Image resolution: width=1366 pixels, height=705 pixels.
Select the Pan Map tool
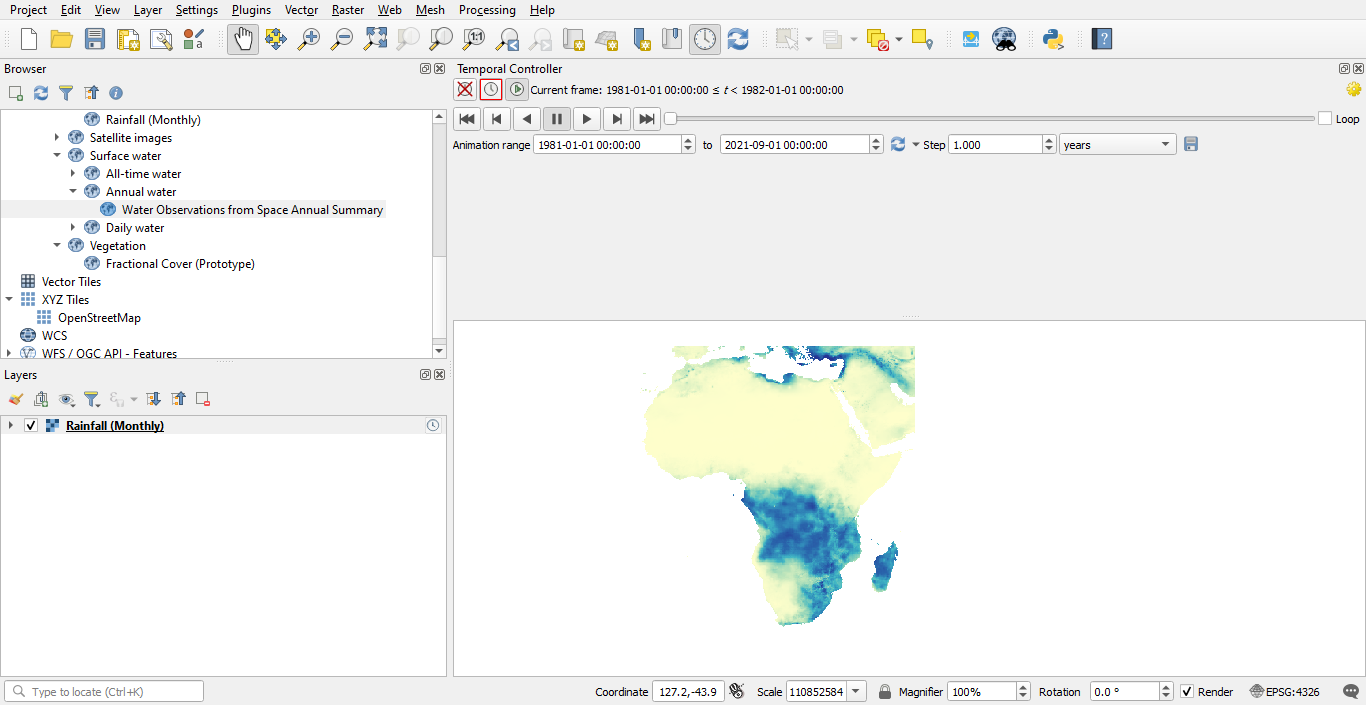(x=243, y=39)
